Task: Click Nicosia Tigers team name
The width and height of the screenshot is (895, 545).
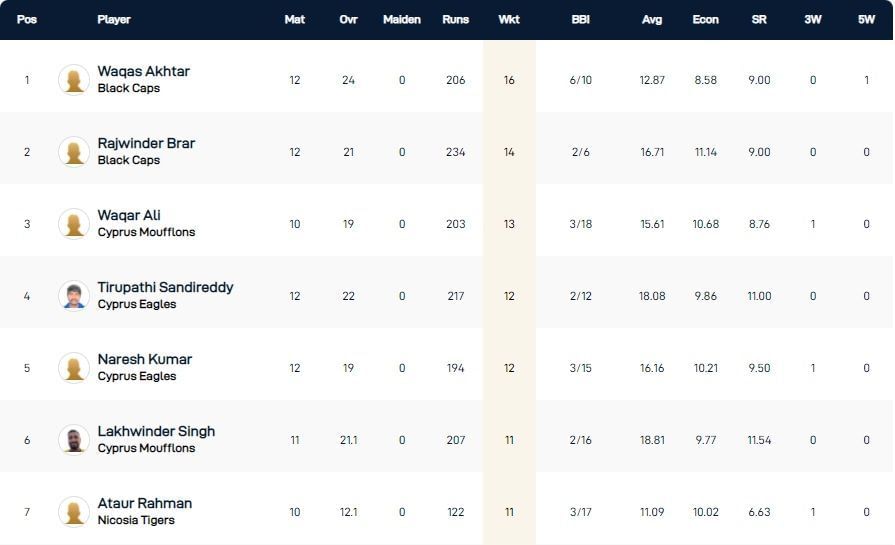Action: (x=136, y=520)
